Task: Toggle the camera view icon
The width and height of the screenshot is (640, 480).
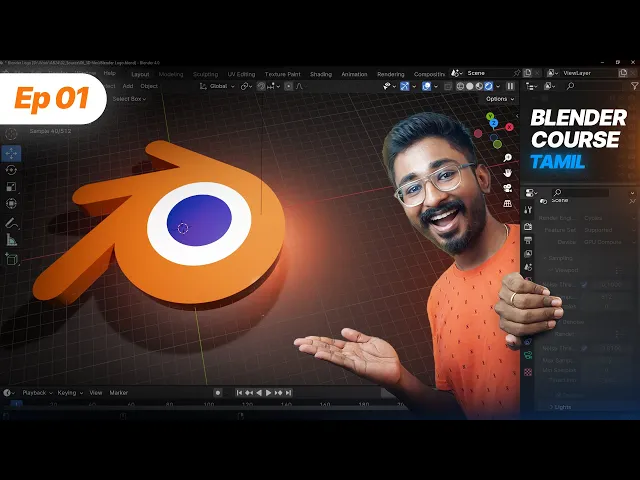Action: [x=507, y=188]
